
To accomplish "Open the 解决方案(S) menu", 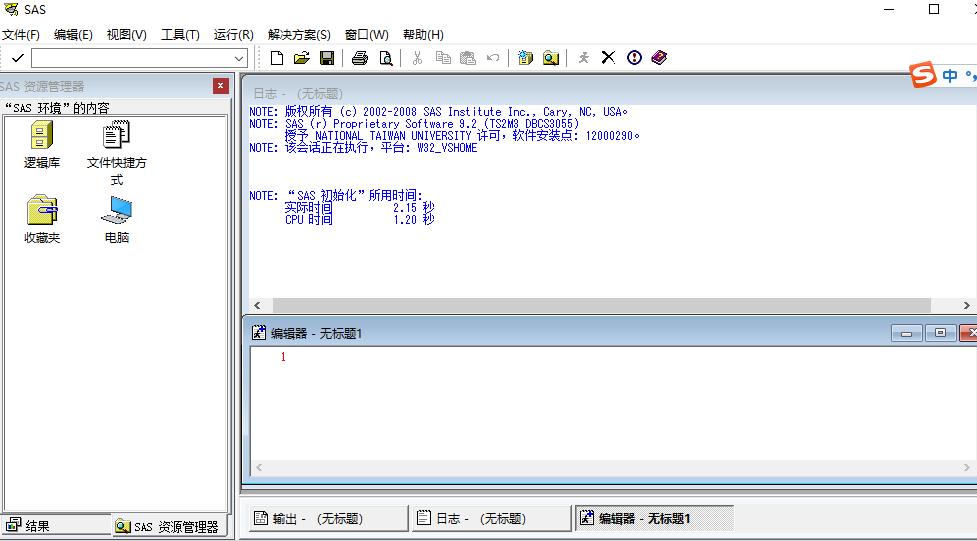I will 299,35.
